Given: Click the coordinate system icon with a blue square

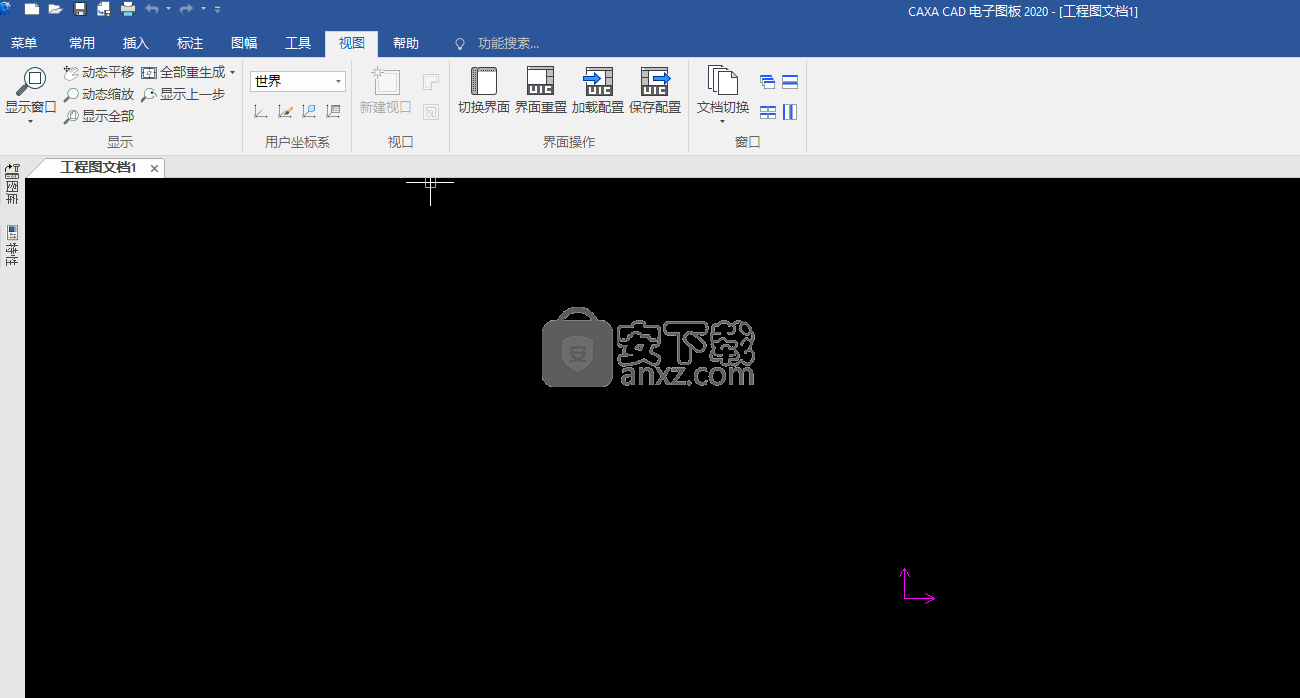Looking at the screenshot, I should (x=309, y=112).
